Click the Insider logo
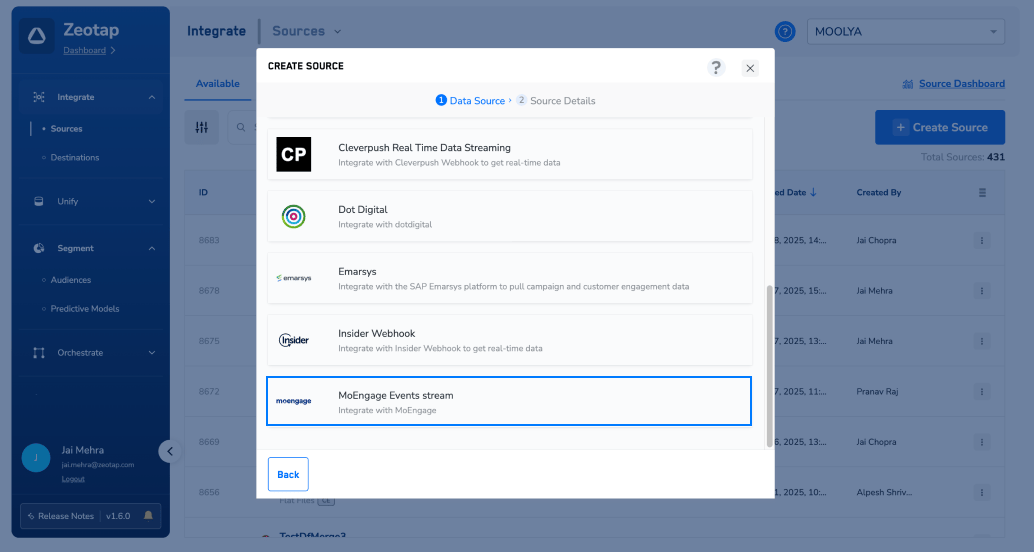The width and height of the screenshot is (1034, 552). 293,340
